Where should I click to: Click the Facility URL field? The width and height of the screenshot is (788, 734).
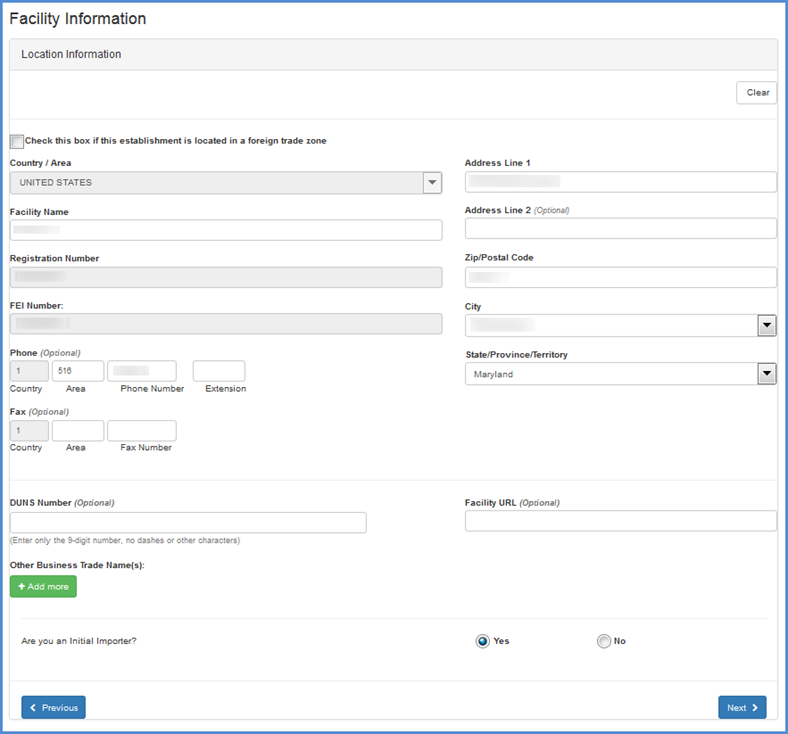click(620, 521)
